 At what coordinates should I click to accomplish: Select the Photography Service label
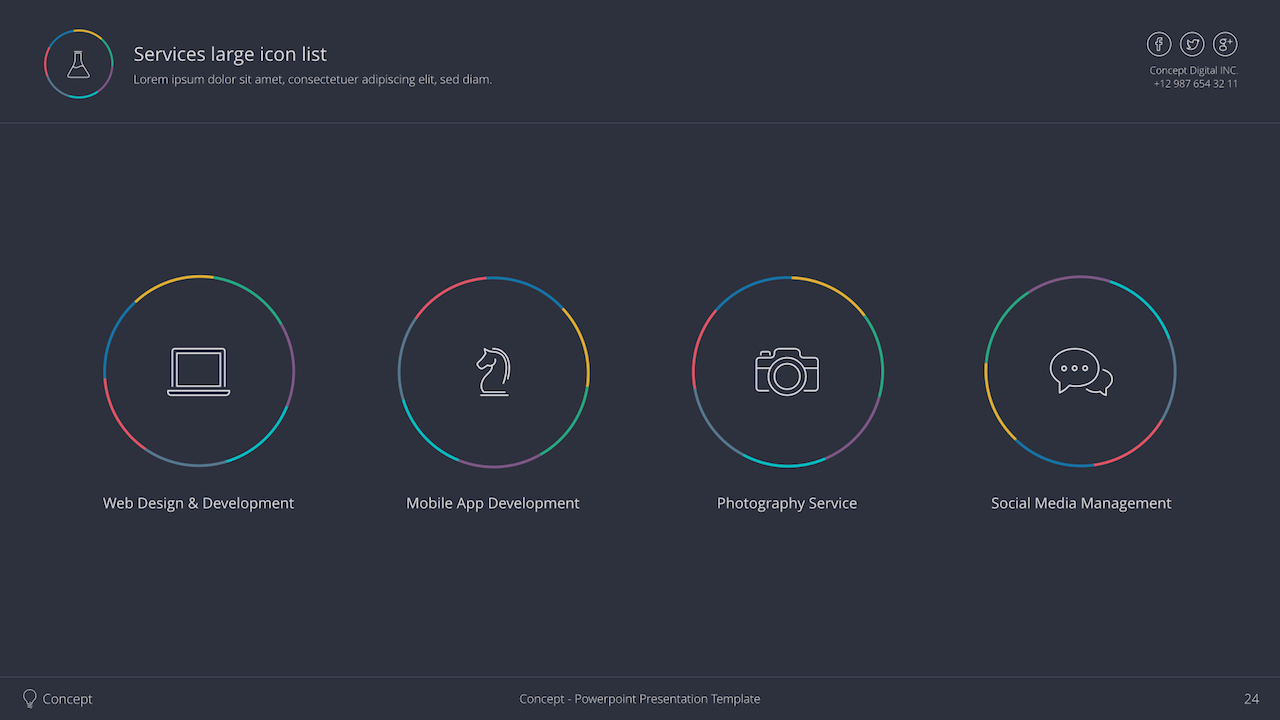pos(786,503)
